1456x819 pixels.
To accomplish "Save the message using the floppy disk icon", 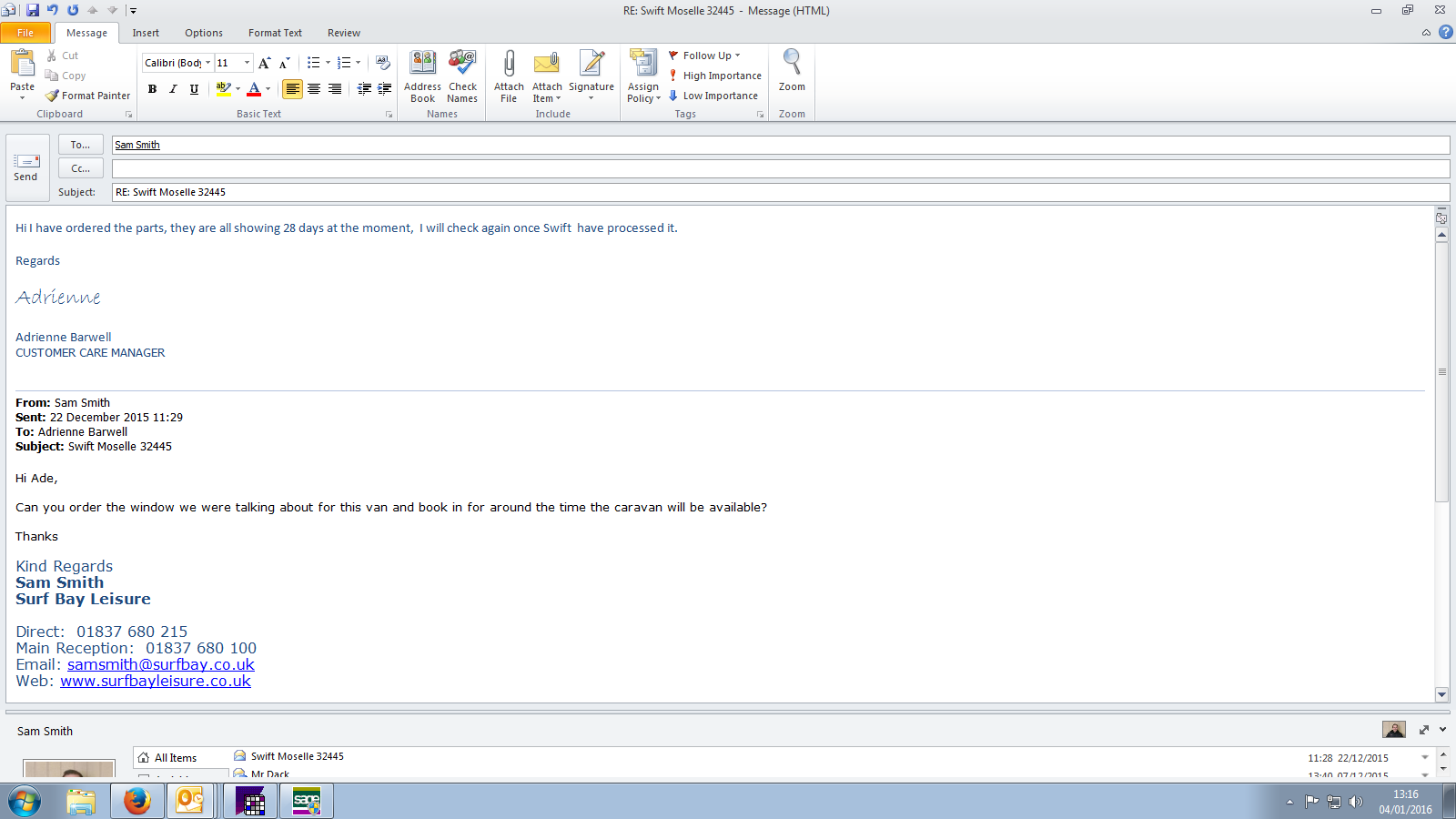I will [x=33, y=10].
